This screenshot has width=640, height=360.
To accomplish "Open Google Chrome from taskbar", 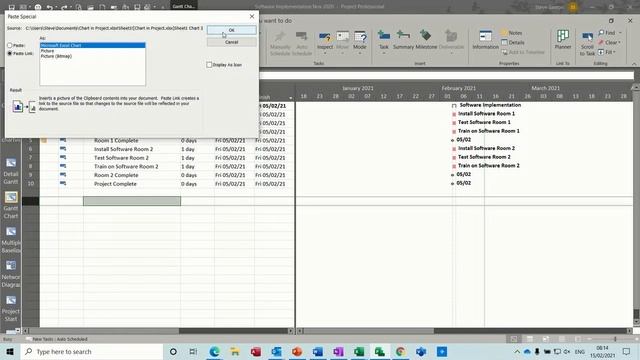I will coord(400,351).
